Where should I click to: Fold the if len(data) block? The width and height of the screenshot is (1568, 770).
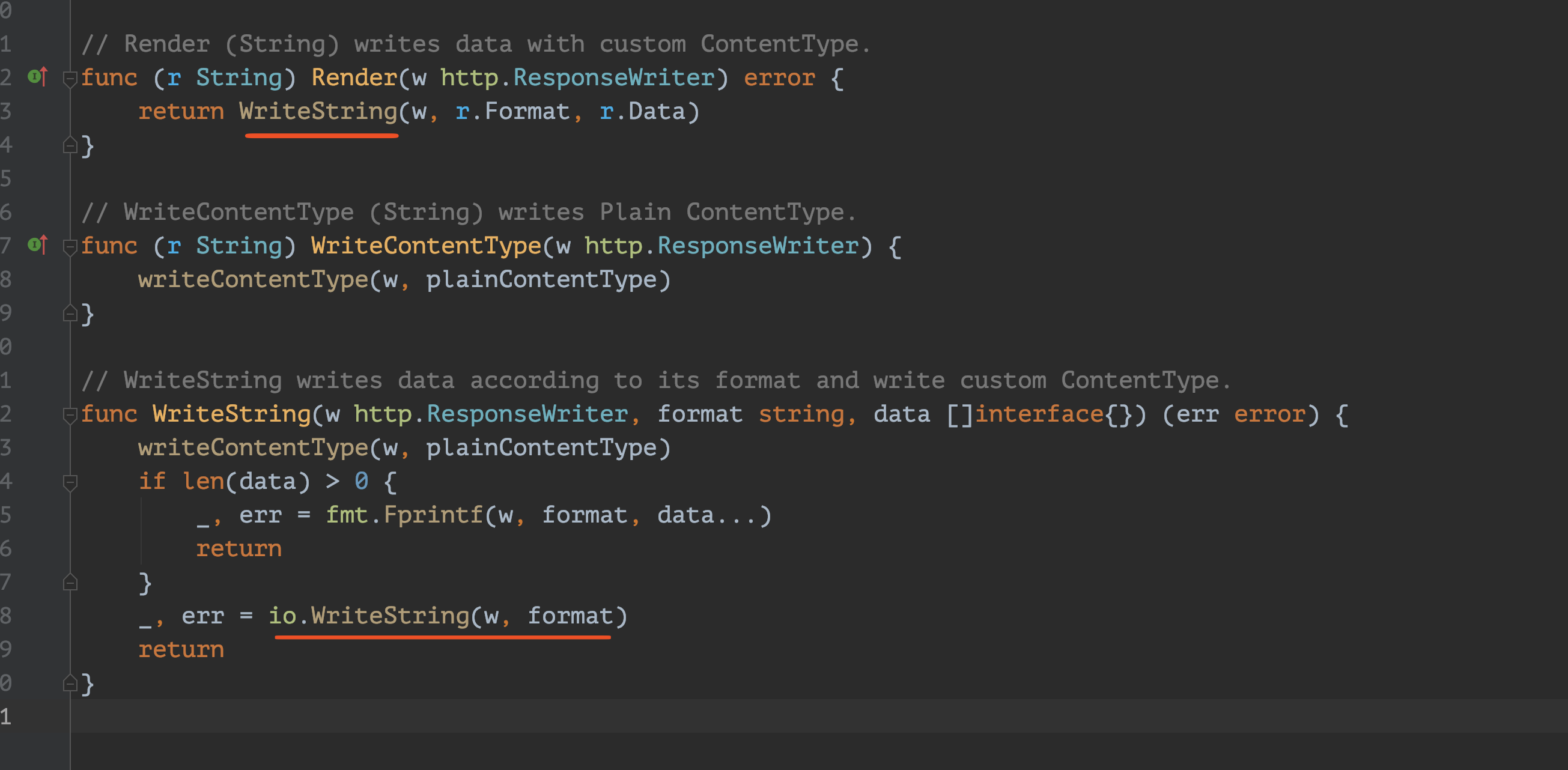70,482
